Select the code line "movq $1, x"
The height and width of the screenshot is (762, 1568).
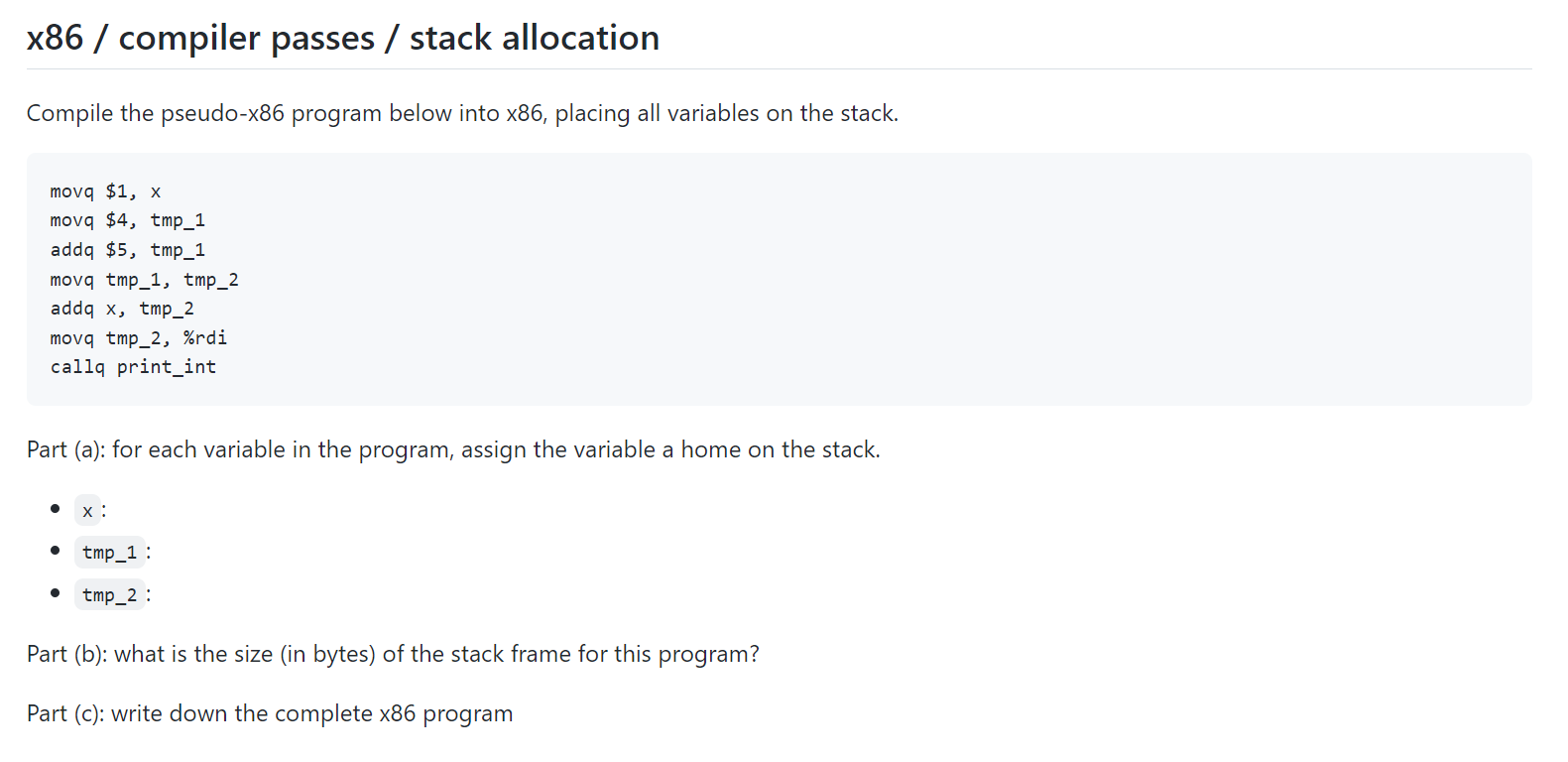coord(105,191)
